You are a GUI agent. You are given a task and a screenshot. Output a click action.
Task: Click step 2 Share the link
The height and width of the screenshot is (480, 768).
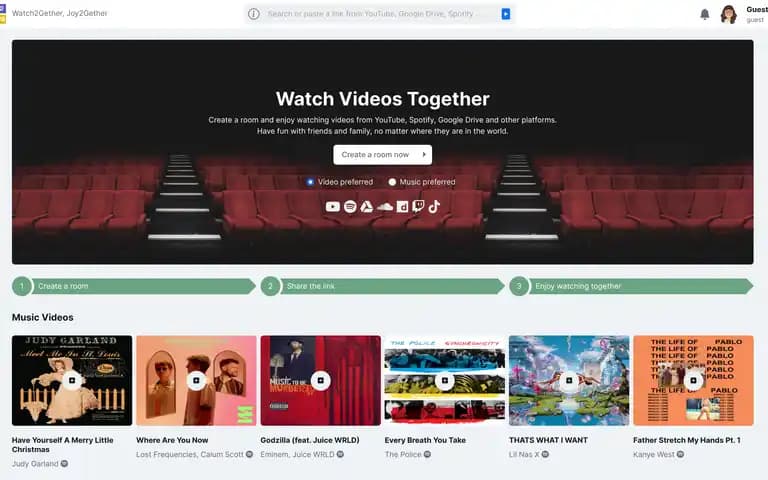(x=382, y=286)
